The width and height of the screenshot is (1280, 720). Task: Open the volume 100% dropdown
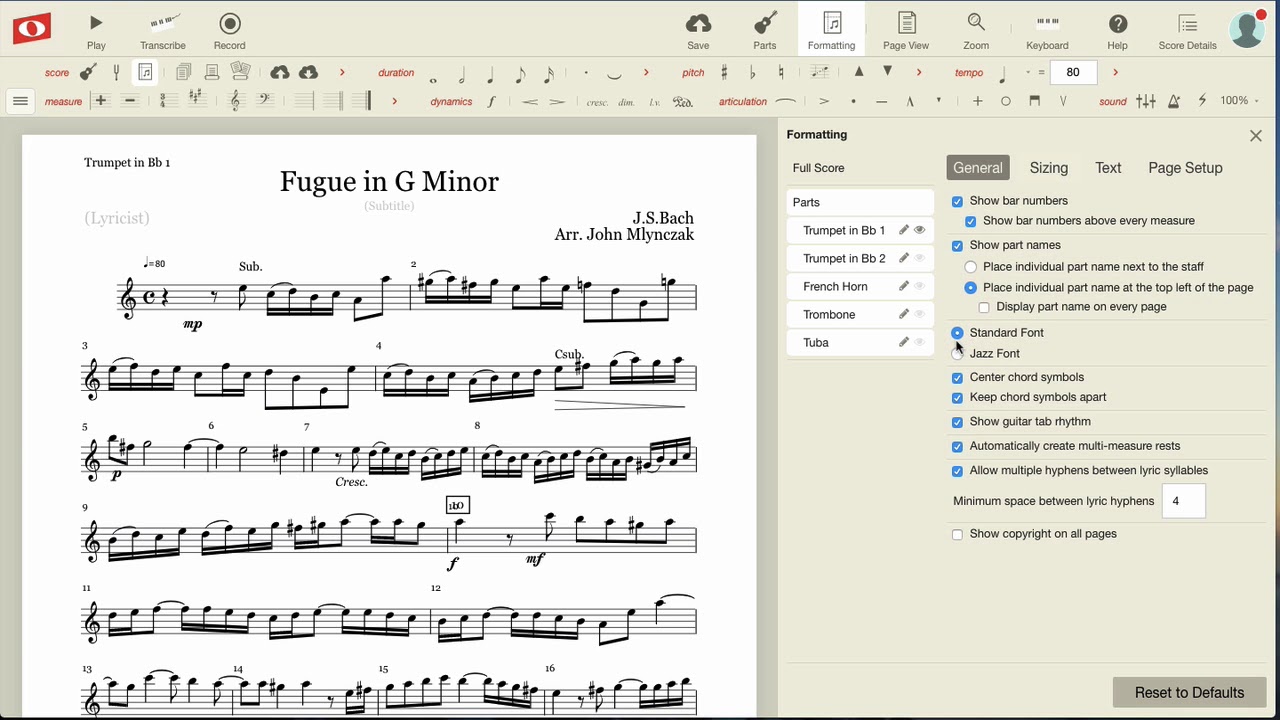coord(1240,101)
